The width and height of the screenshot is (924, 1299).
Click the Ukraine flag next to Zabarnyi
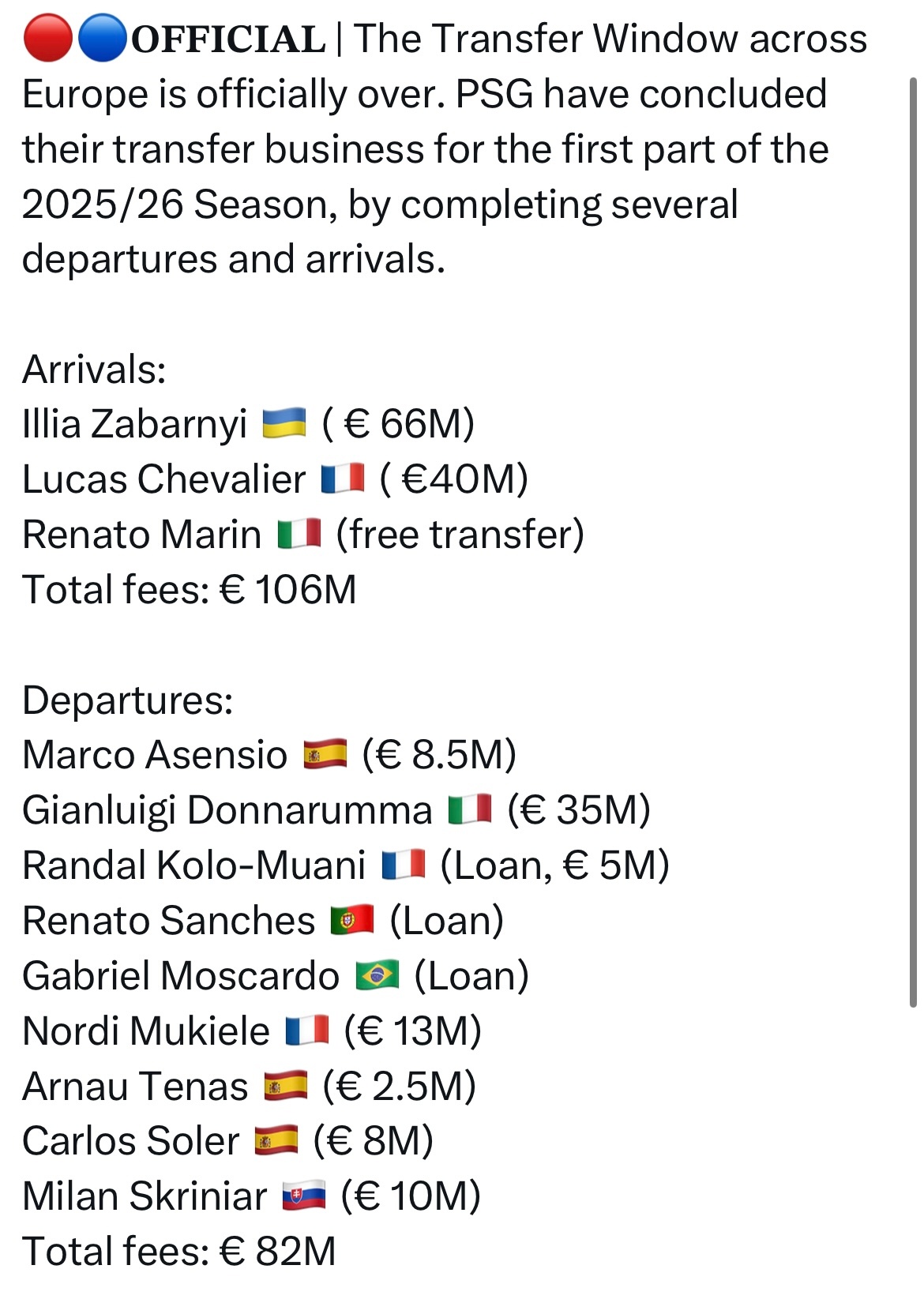pyautogui.click(x=284, y=423)
